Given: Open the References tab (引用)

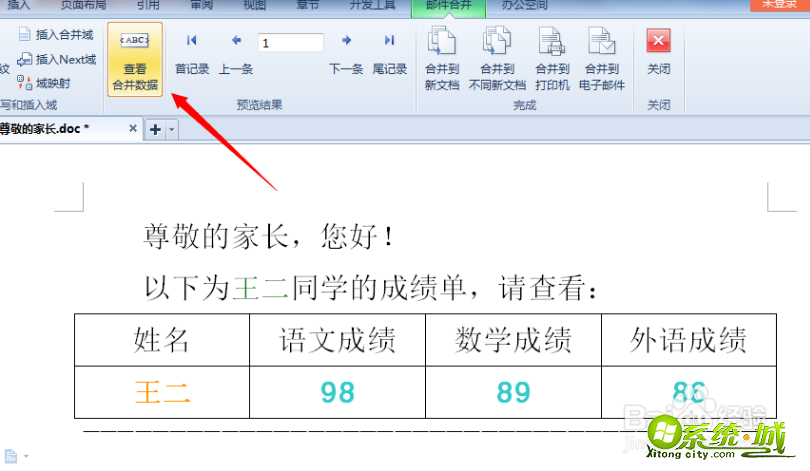Looking at the screenshot, I should click(x=148, y=5).
